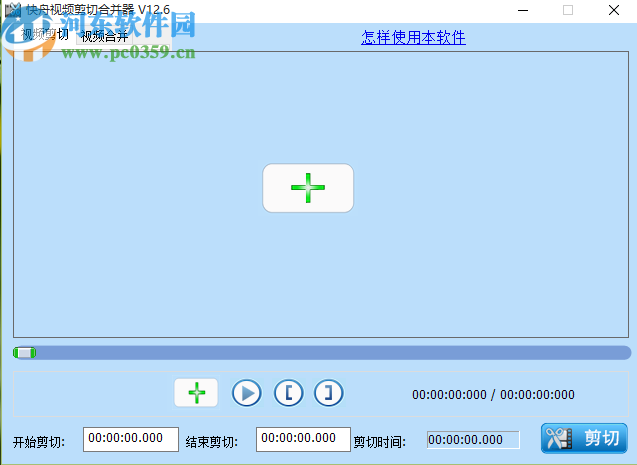This screenshot has height=465, width=637.
Task: Click the green progress slider handle
Action: 25,352
